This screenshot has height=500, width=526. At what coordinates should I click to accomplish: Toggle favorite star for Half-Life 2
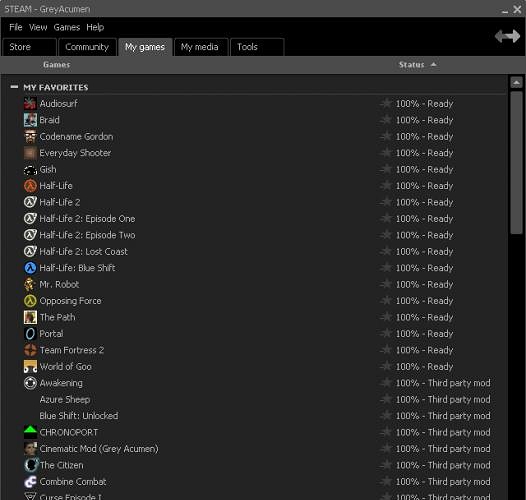(x=386, y=202)
